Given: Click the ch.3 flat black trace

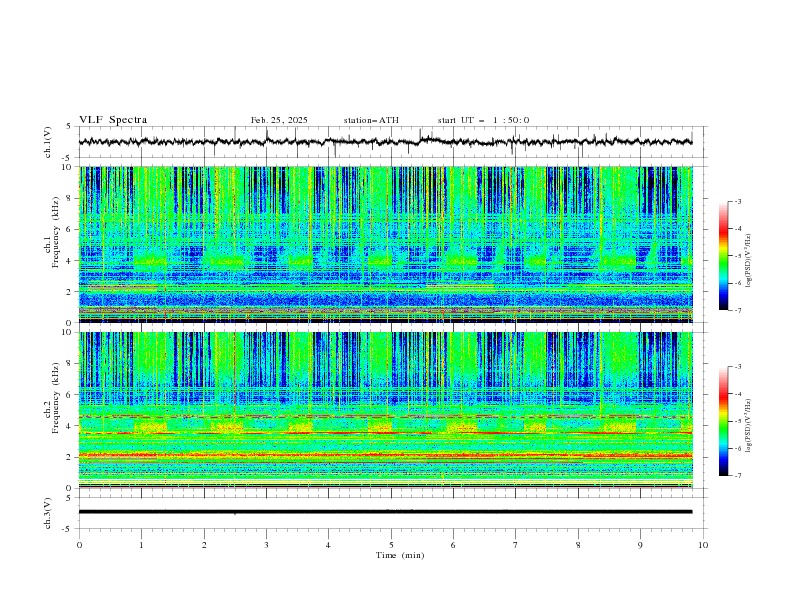Looking at the screenshot, I should 385,512.
